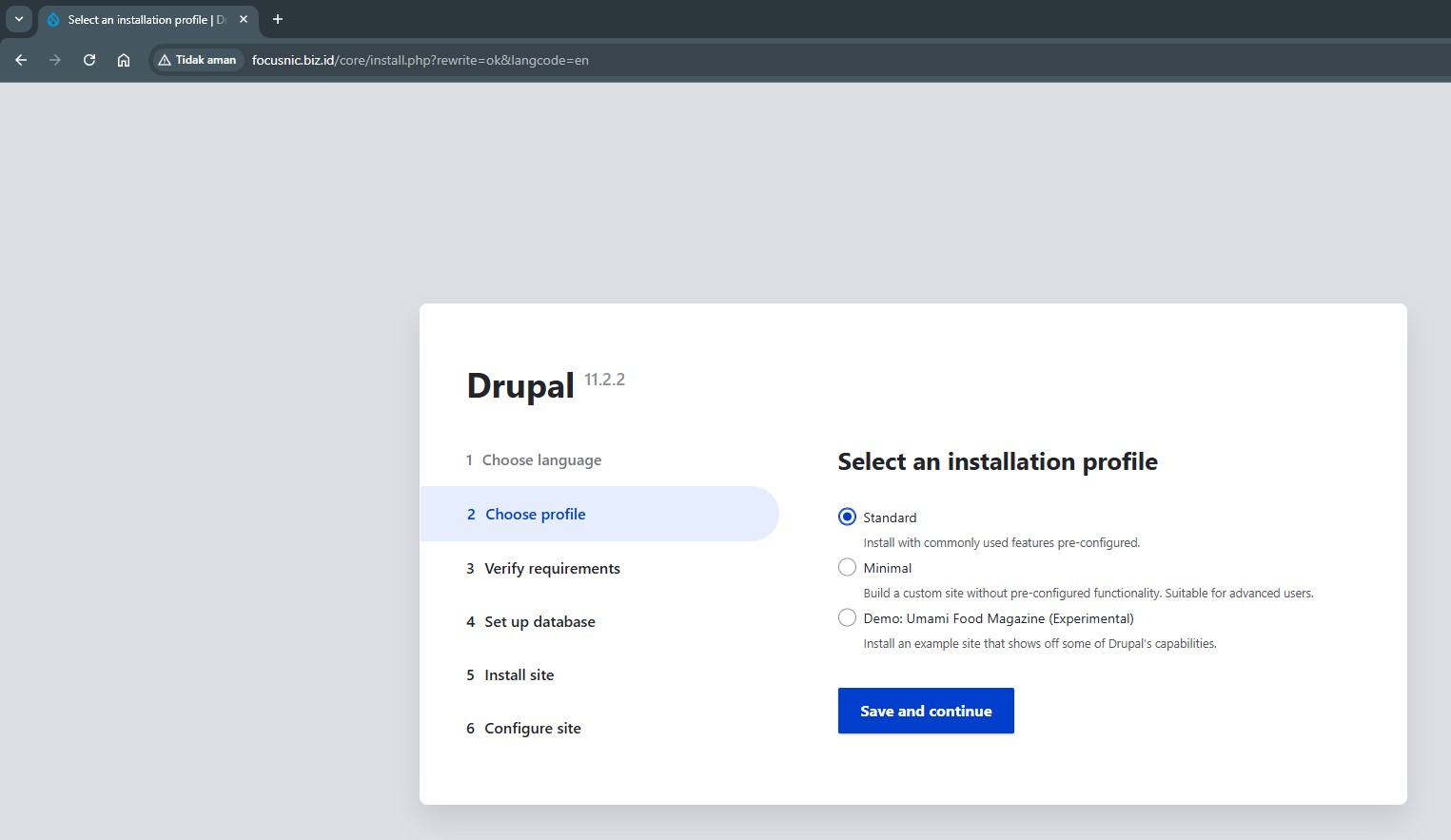Select the Standard profile radio button
Image resolution: width=1451 pixels, height=840 pixels.
[x=847, y=517]
